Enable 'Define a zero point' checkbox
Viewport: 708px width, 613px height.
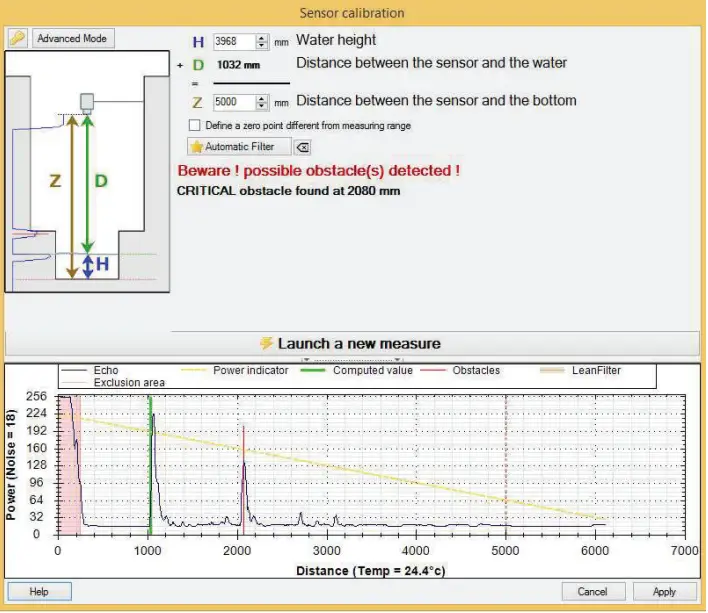(195, 125)
